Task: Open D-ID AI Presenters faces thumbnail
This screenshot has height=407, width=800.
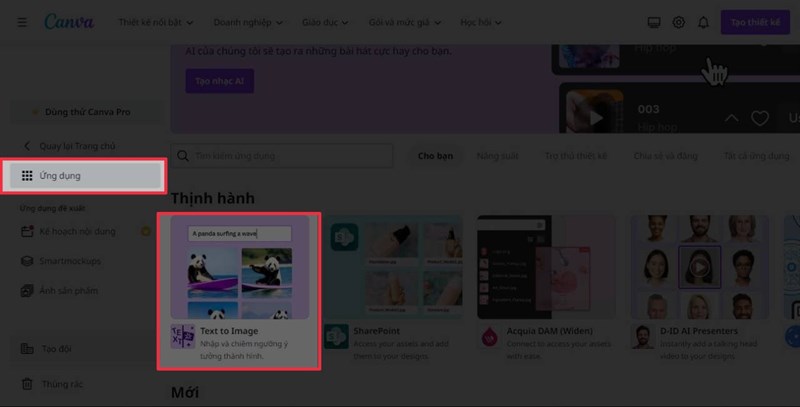Action: tap(700, 267)
